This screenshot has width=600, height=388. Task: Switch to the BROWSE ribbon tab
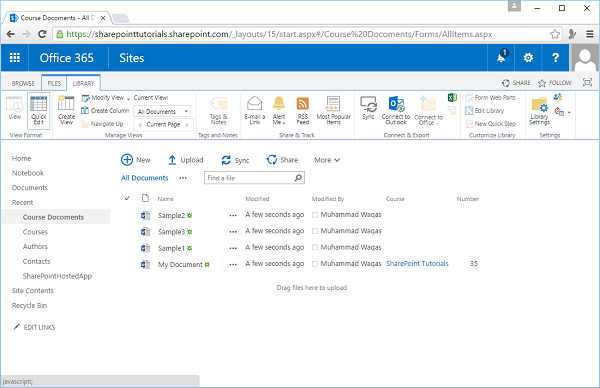click(23, 83)
